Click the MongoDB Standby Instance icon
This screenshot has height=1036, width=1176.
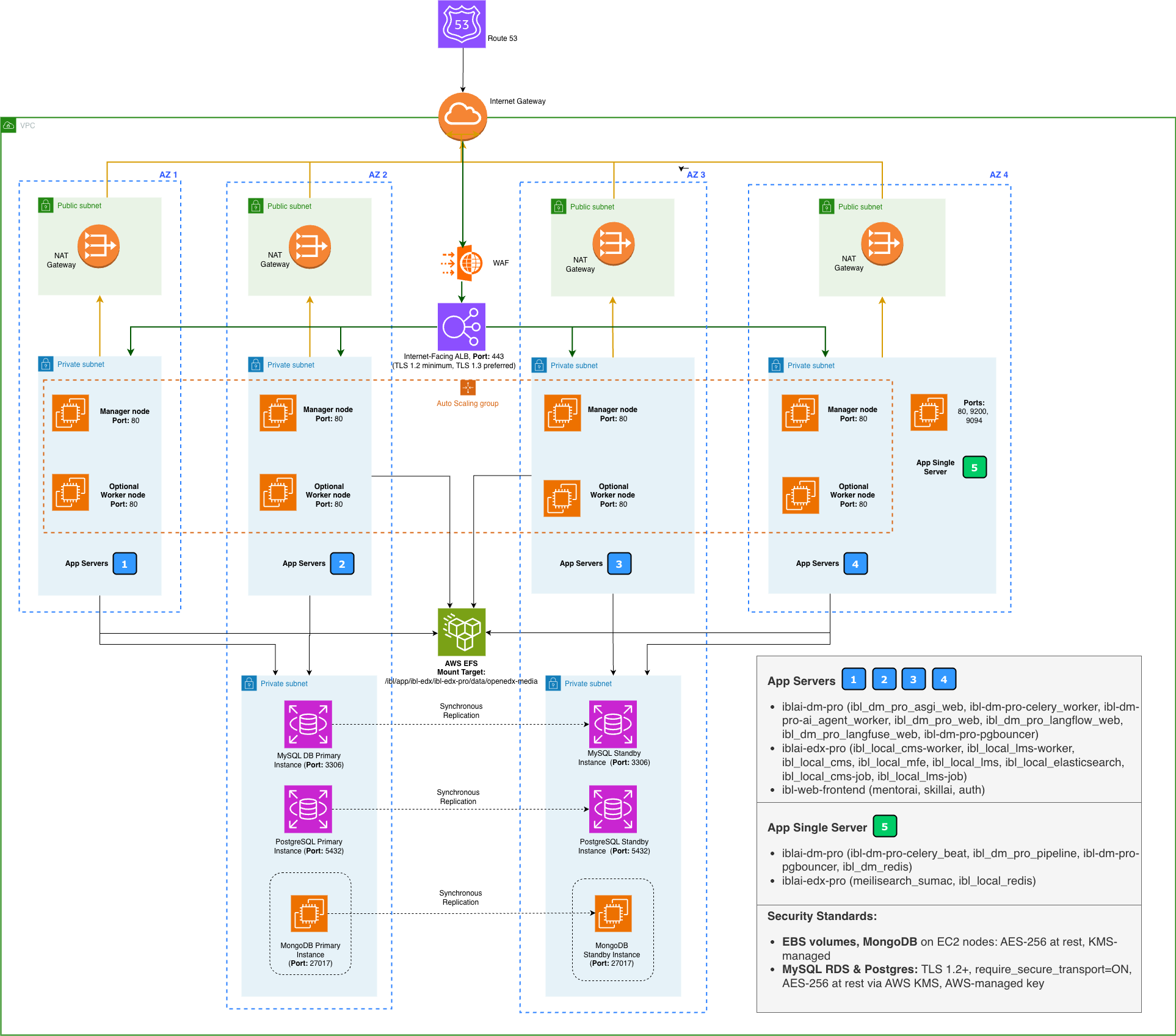pos(613,913)
